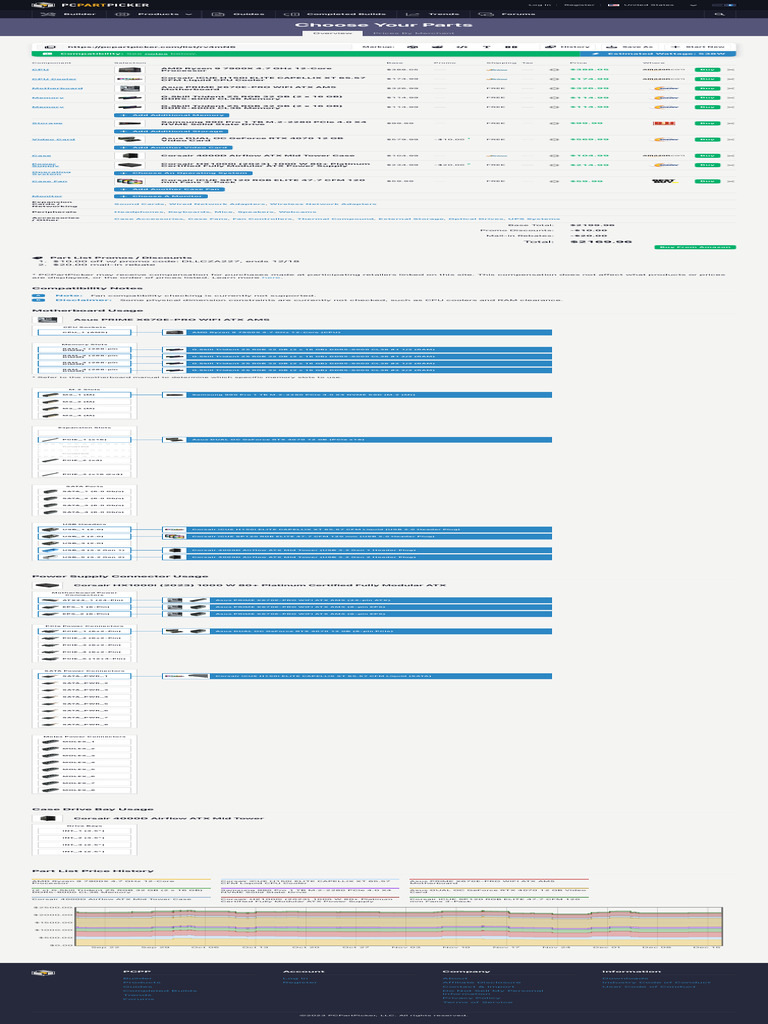
Task: Click Buy button for Motherboard row
Action: coord(707,88)
